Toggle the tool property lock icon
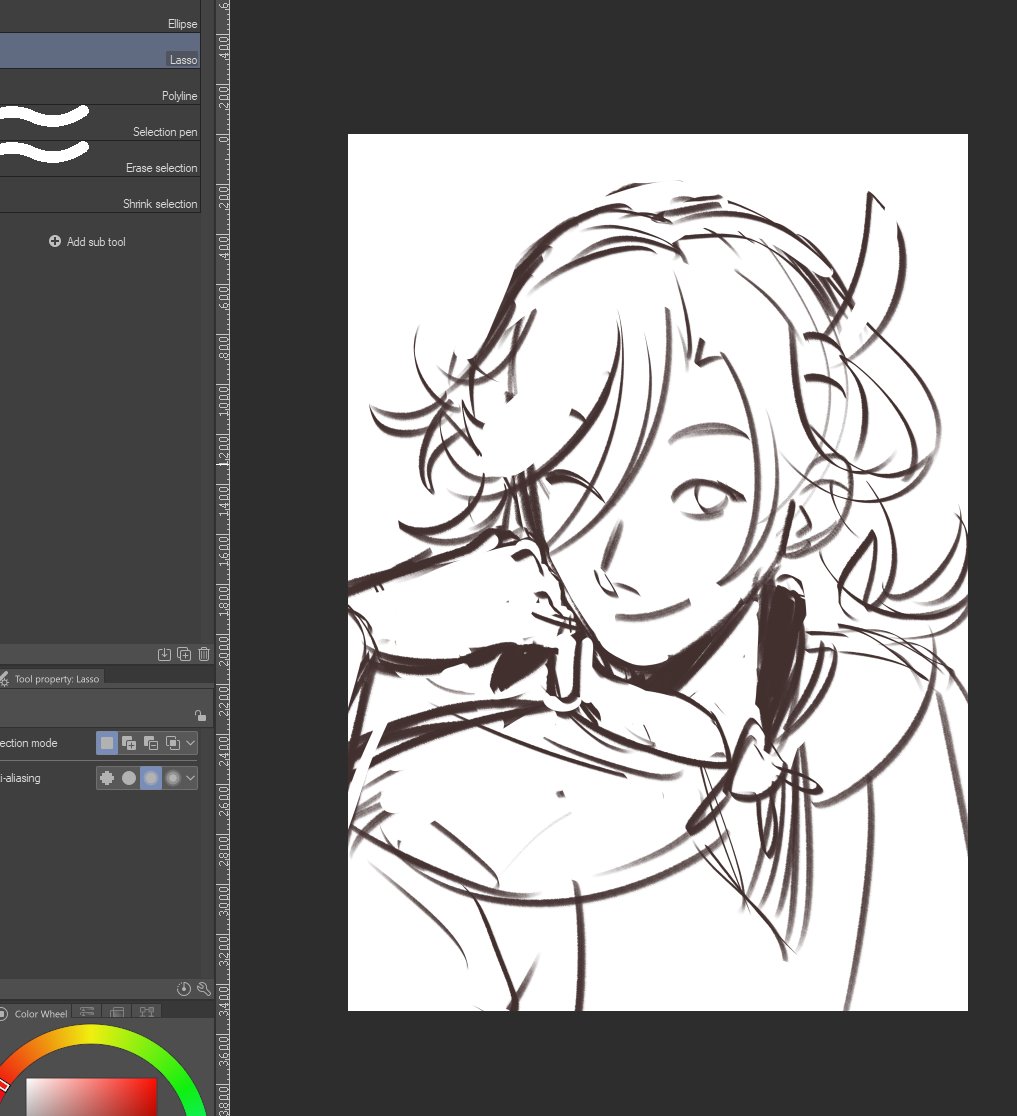This screenshot has width=1017, height=1116. [200, 715]
